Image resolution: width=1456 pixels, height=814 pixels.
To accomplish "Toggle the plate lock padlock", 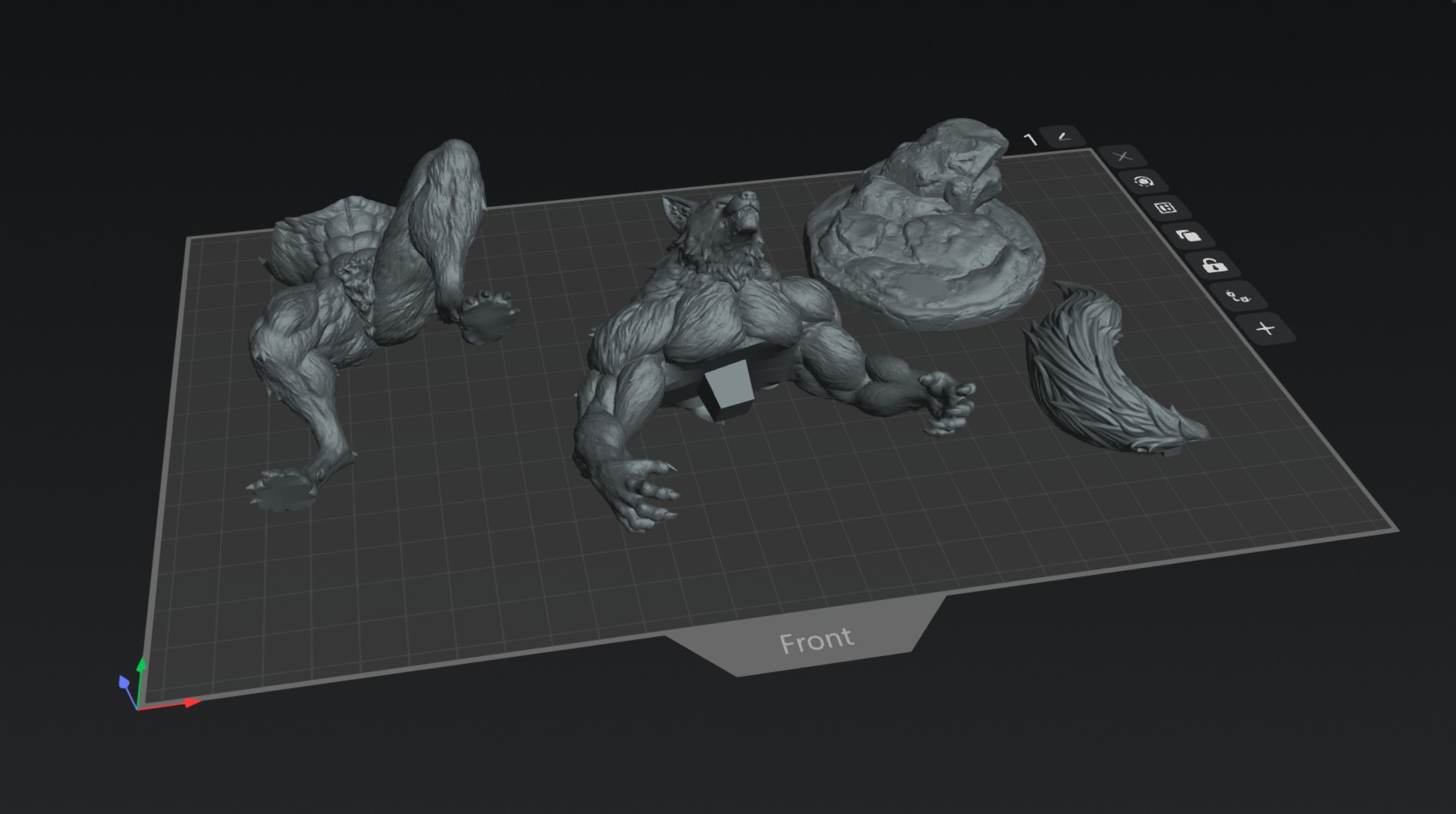I will [1213, 266].
